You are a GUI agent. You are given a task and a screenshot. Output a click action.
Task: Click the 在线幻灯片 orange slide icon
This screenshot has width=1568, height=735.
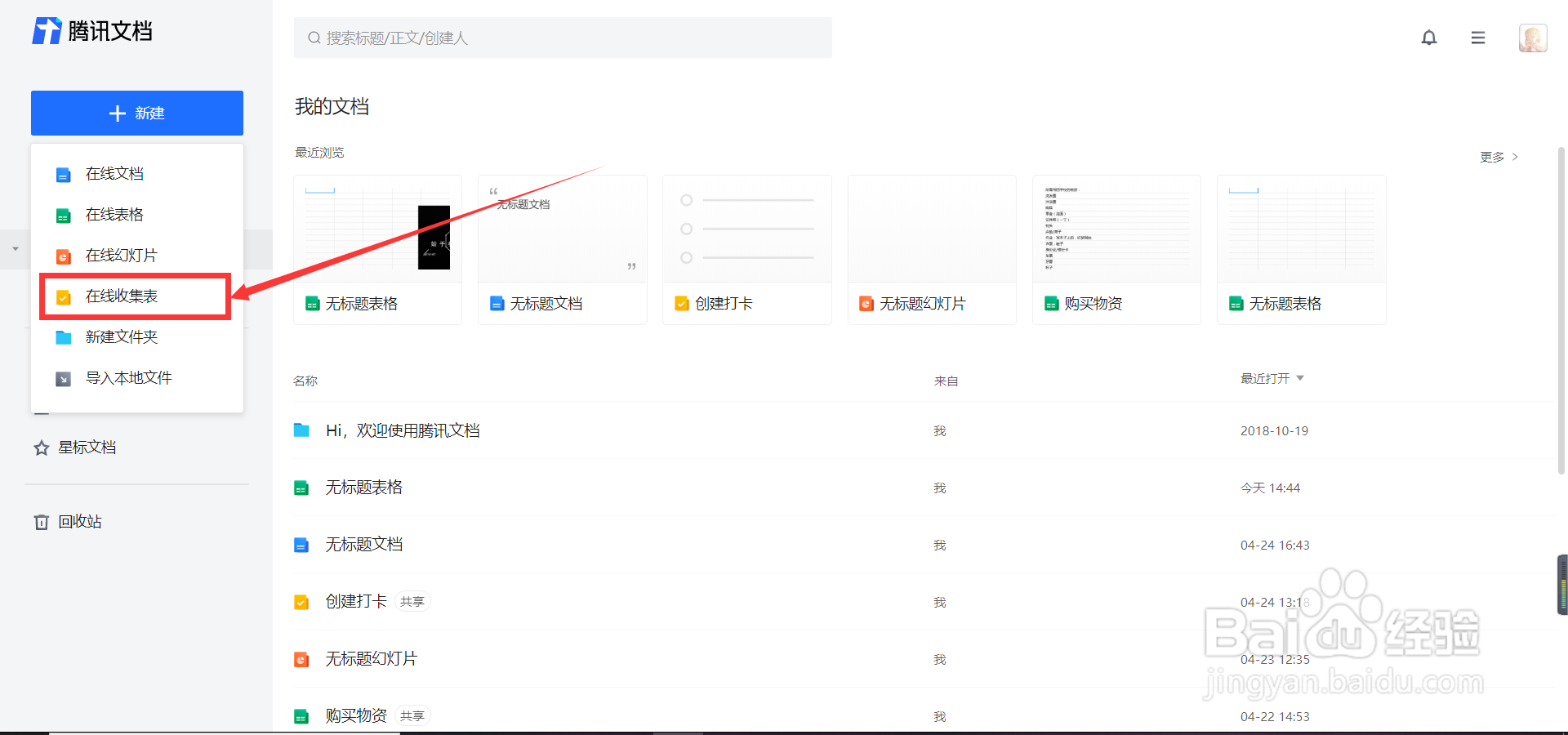[x=63, y=256]
